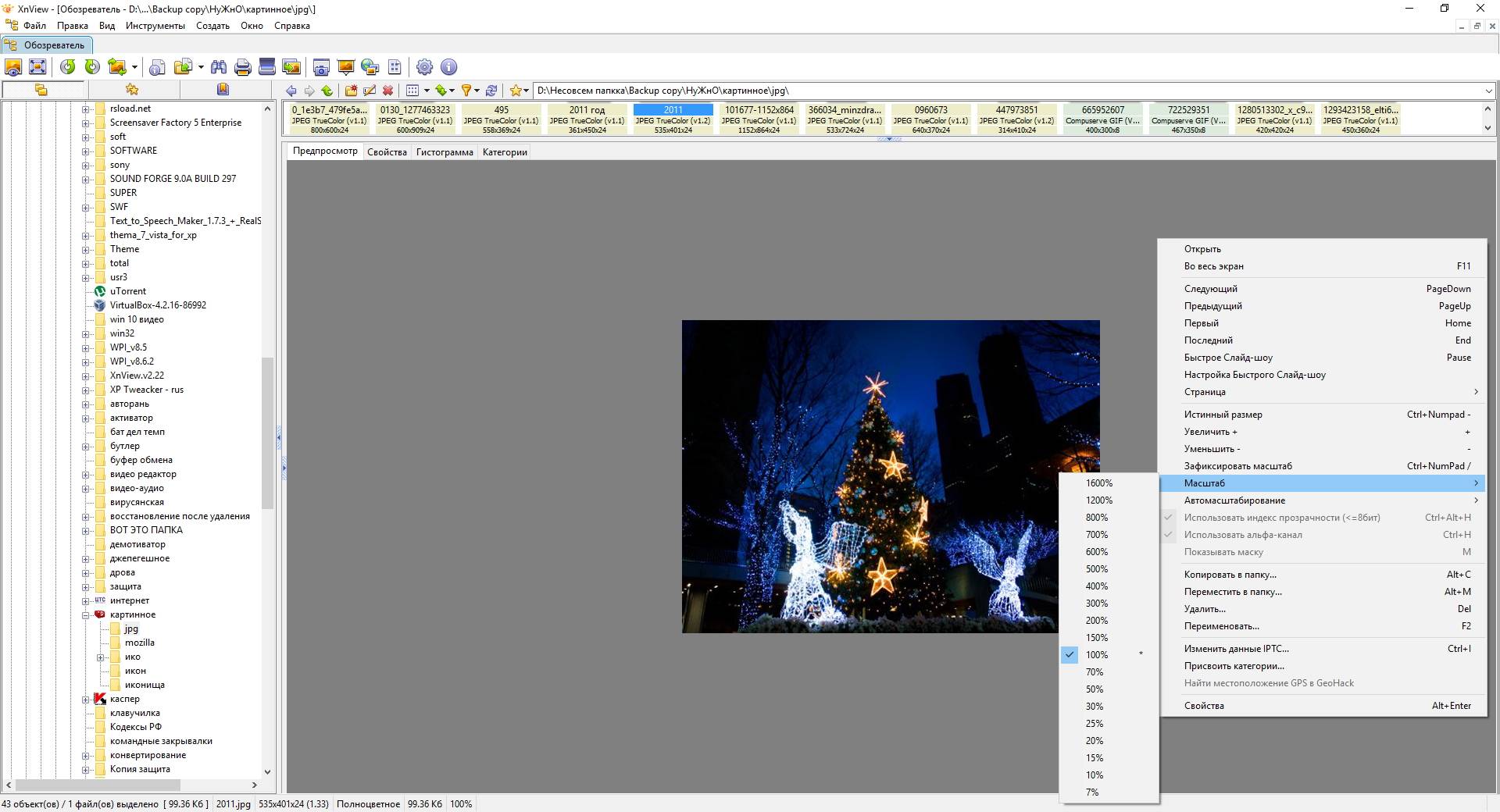Click the JPEG lossless transform icon
Image resolution: width=1500 pixels, height=812 pixels.
click(117, 67)
